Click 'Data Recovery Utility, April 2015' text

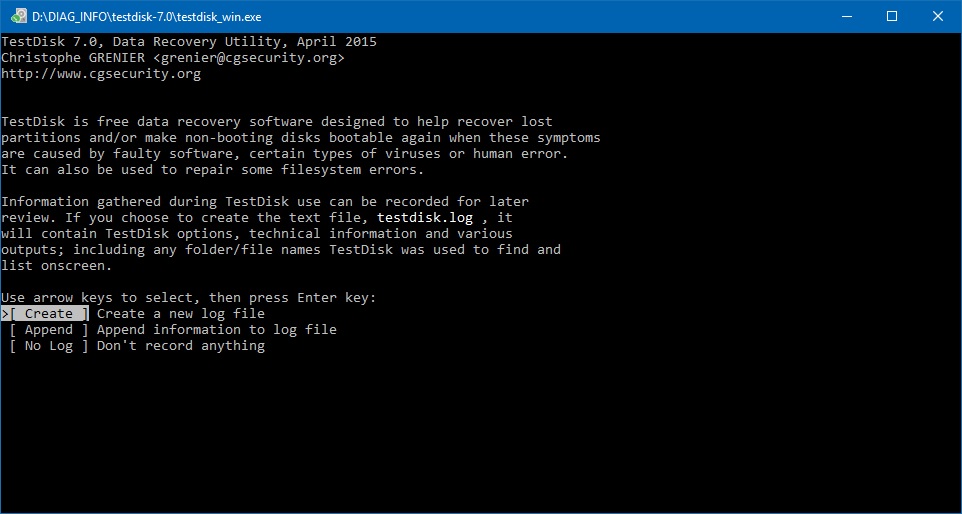click(x=245, y=42)
